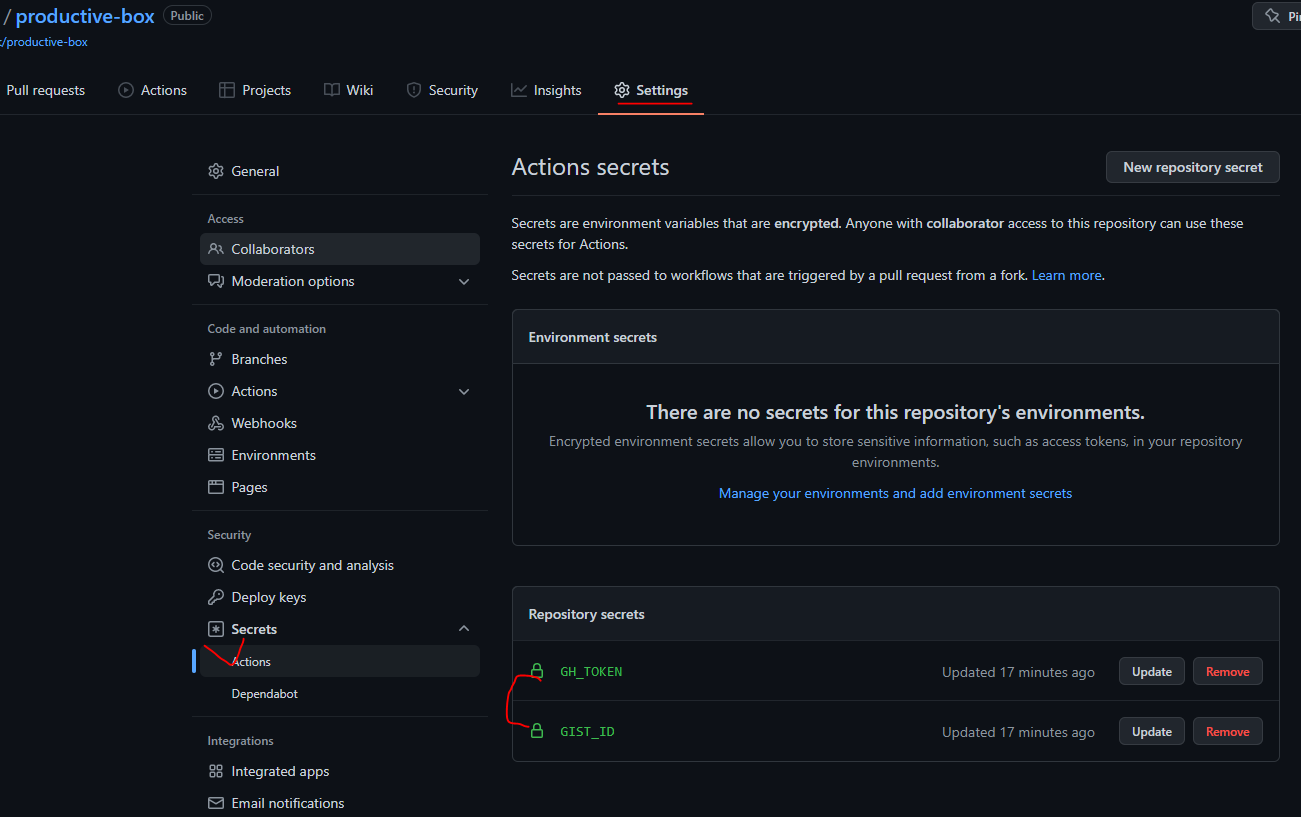Open the Actions tab in the repo navigation

[x=152, y=90]
